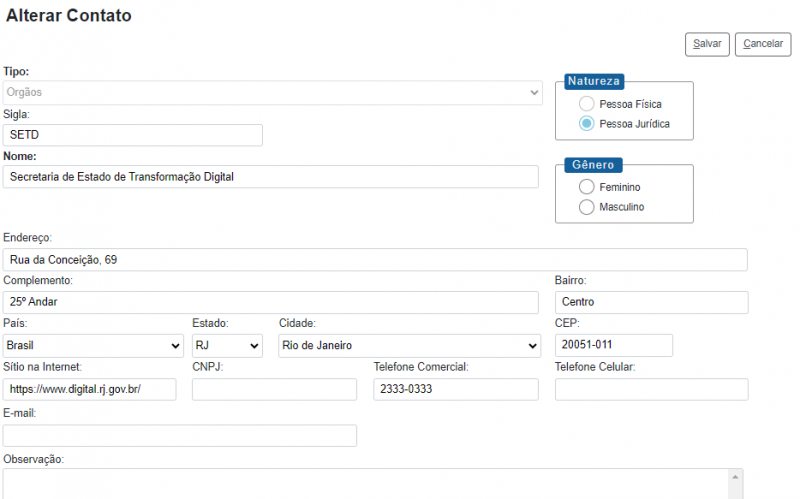
Task: Expand the Cidade dropdown for Rio de Janeiro
Action: click(x=409, y=346)
